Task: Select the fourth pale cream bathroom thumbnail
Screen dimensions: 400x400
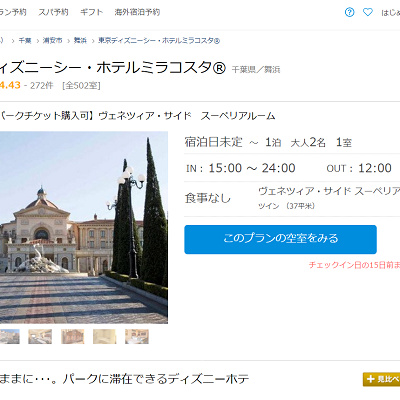Action: click(x=105, y=337)
